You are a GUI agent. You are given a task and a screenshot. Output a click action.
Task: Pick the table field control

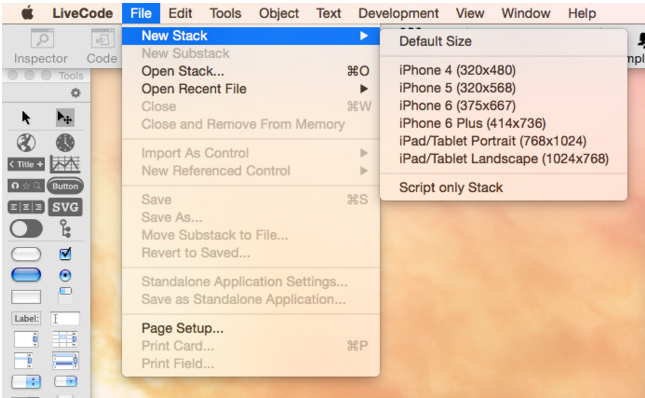pos(65,339)
